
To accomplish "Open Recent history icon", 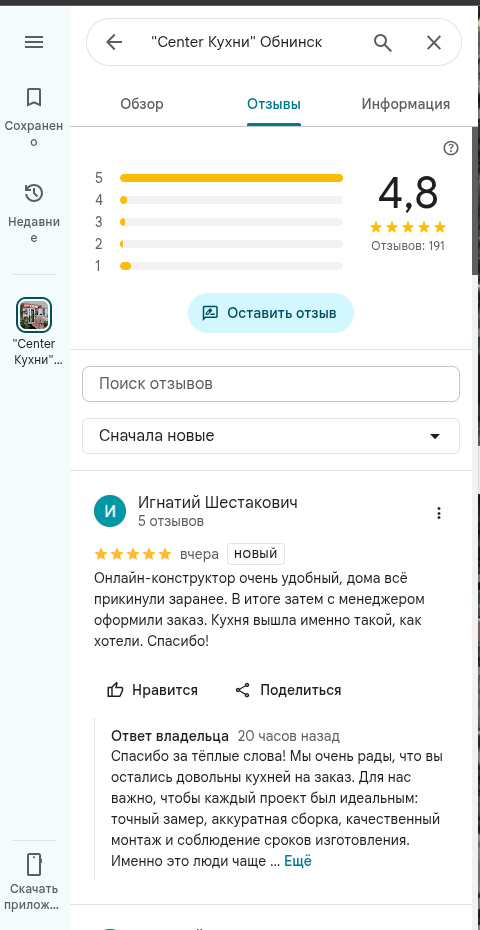I will (x=34, y=193).
